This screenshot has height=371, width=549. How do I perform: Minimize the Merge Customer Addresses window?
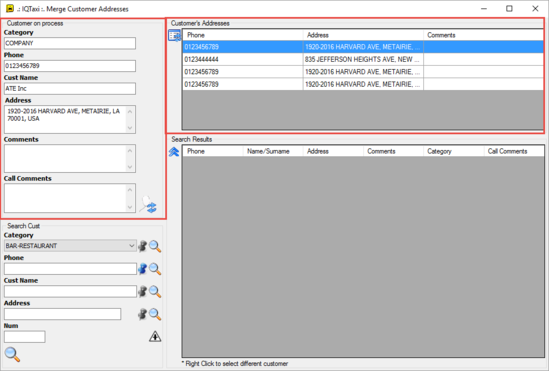click(x=484, y=8)
